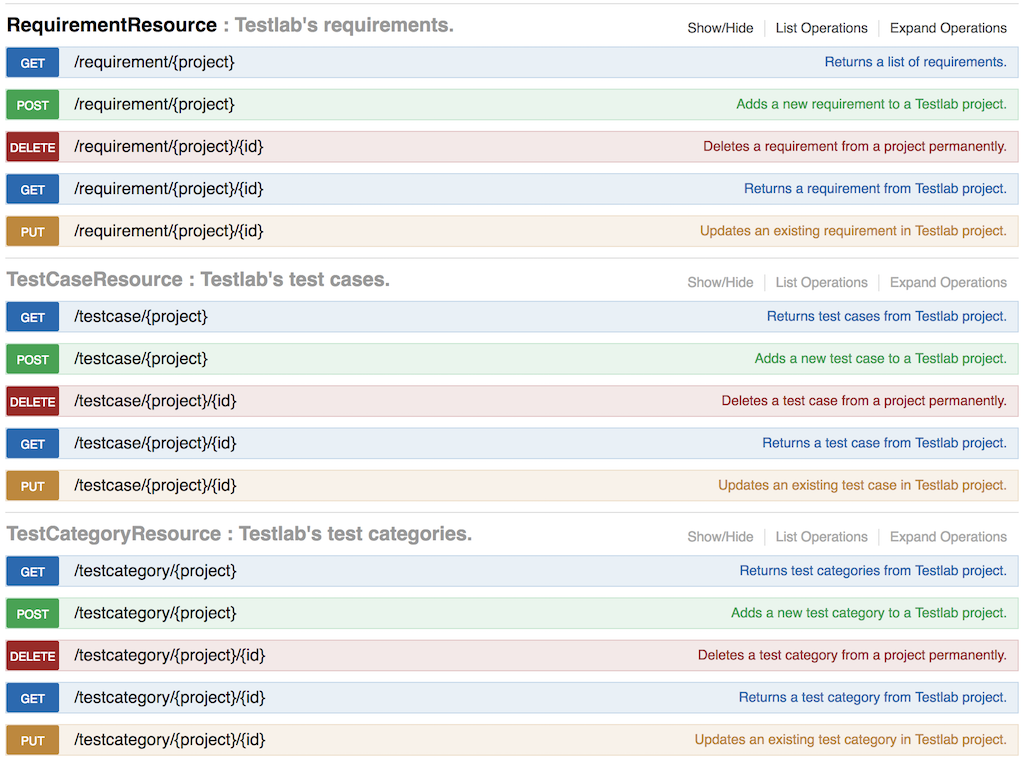
Task: Click 'Updates an existing test category in Testlab project.'
Action: [x=850, y=739]
